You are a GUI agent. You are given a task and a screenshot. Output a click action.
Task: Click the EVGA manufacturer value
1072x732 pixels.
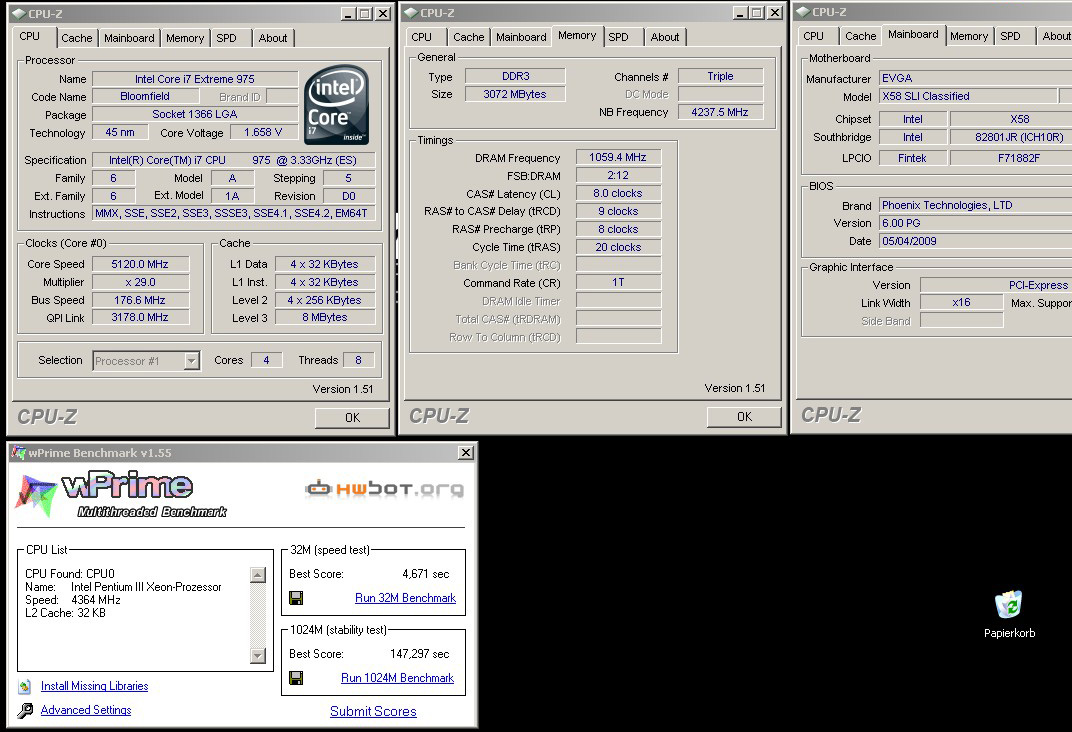pyautogui.click(x=976, y=78)
